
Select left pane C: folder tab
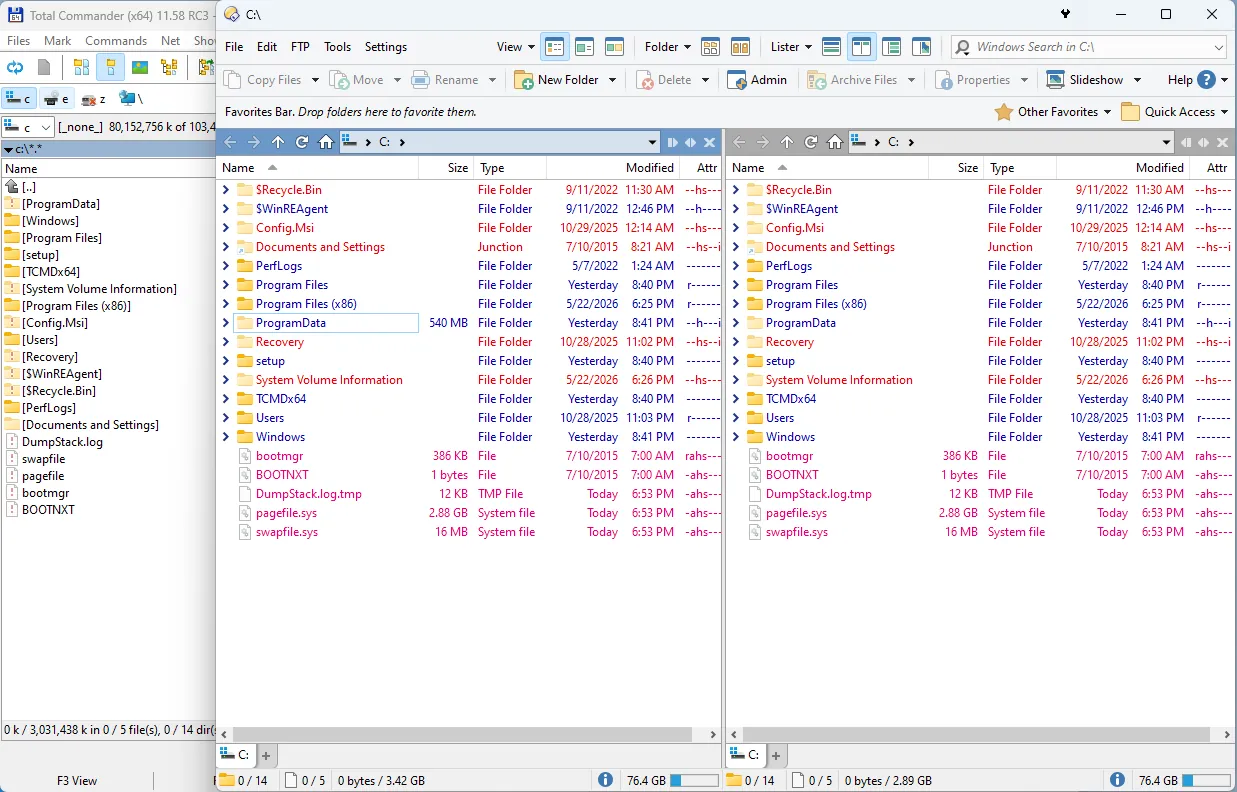pos(238,755)
